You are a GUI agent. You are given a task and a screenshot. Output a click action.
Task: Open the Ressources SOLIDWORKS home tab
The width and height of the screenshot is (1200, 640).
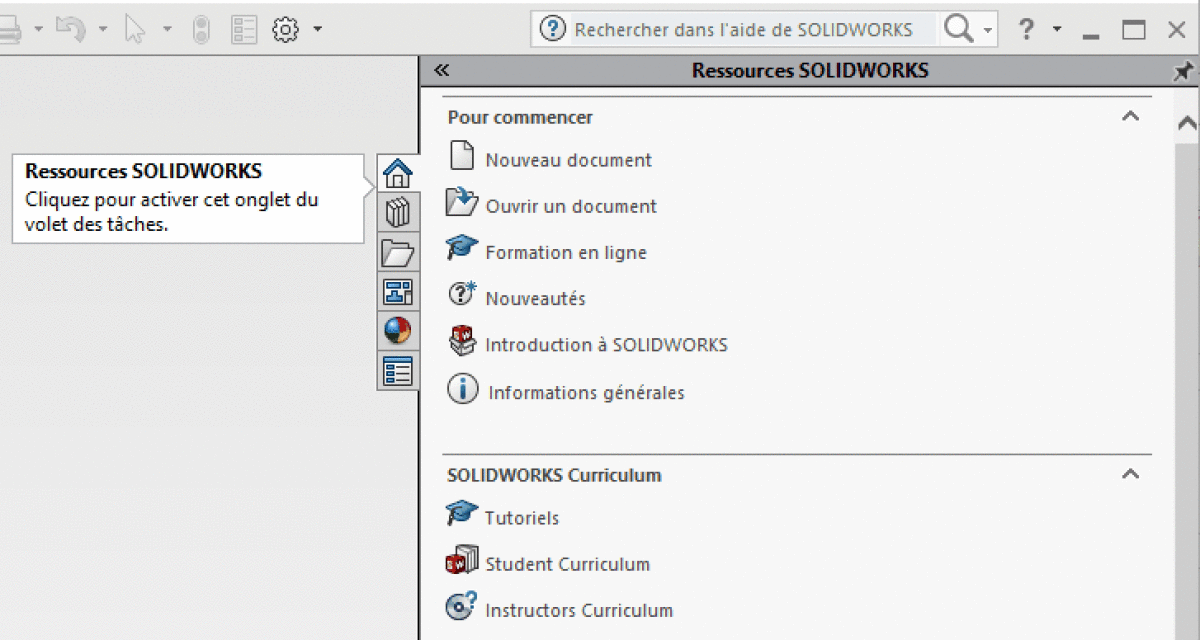(398, 173)
